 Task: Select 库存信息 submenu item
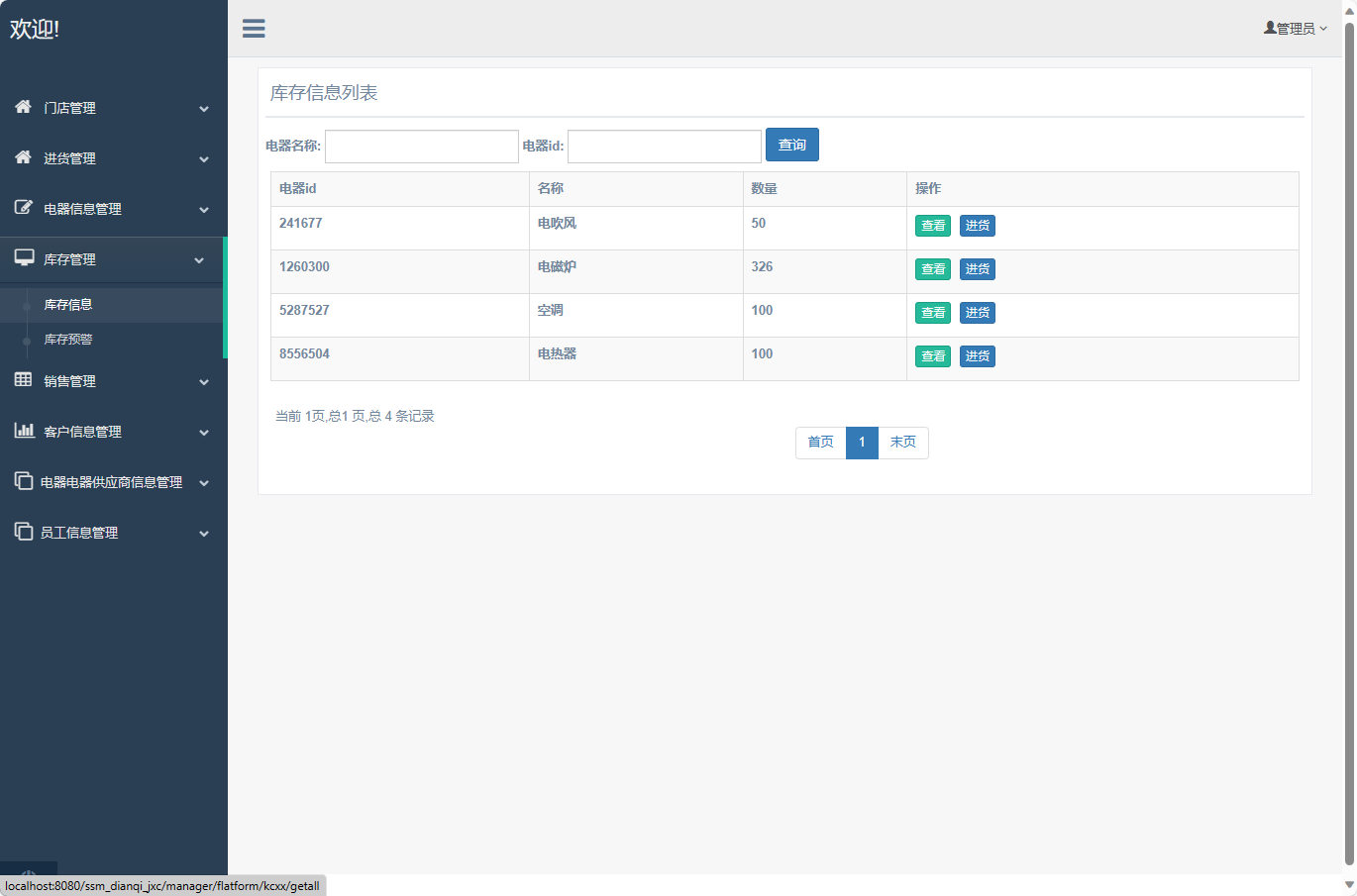pos(68,305)
